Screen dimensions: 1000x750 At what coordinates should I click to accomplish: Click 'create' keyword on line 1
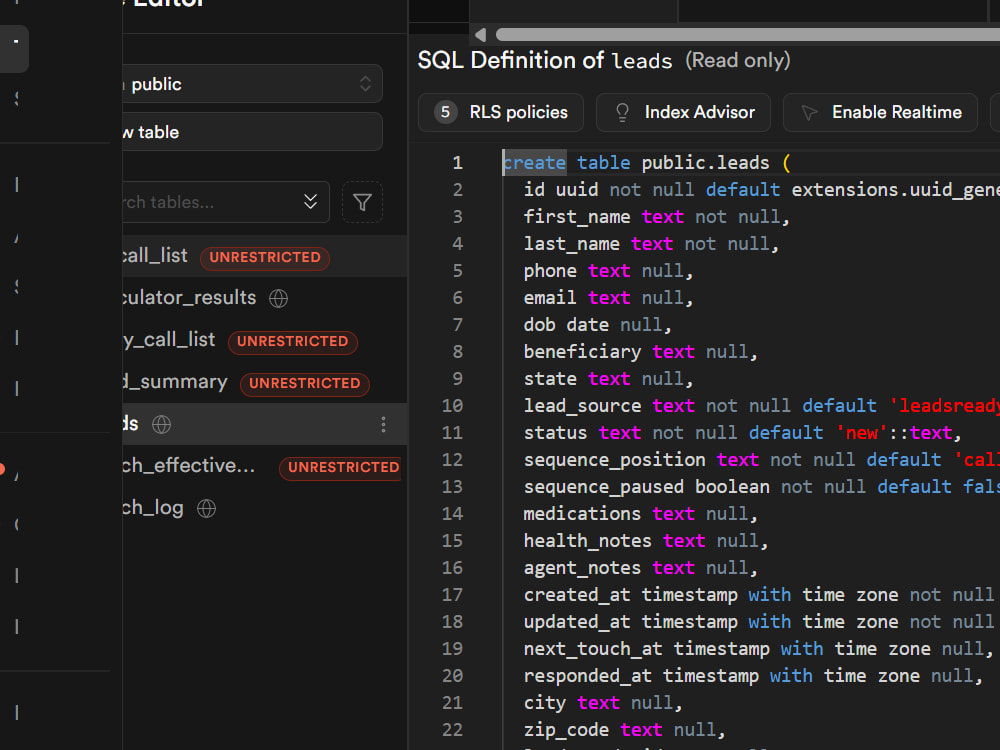pos(534,163)
